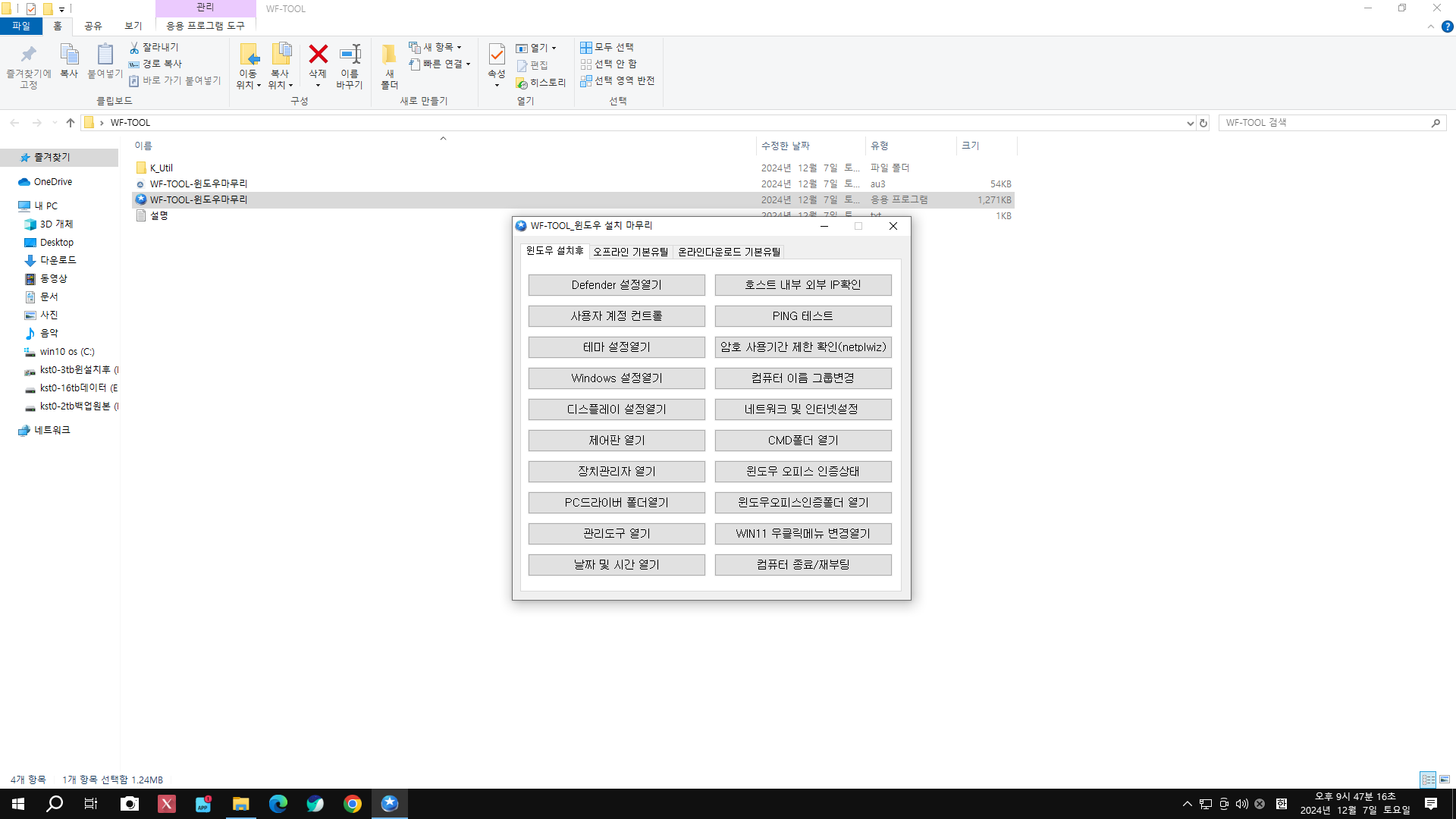This screenshot has width=1456, height=819.
Task: Click the Refresh address bar icon
Action: click(x=1203, y=123)
